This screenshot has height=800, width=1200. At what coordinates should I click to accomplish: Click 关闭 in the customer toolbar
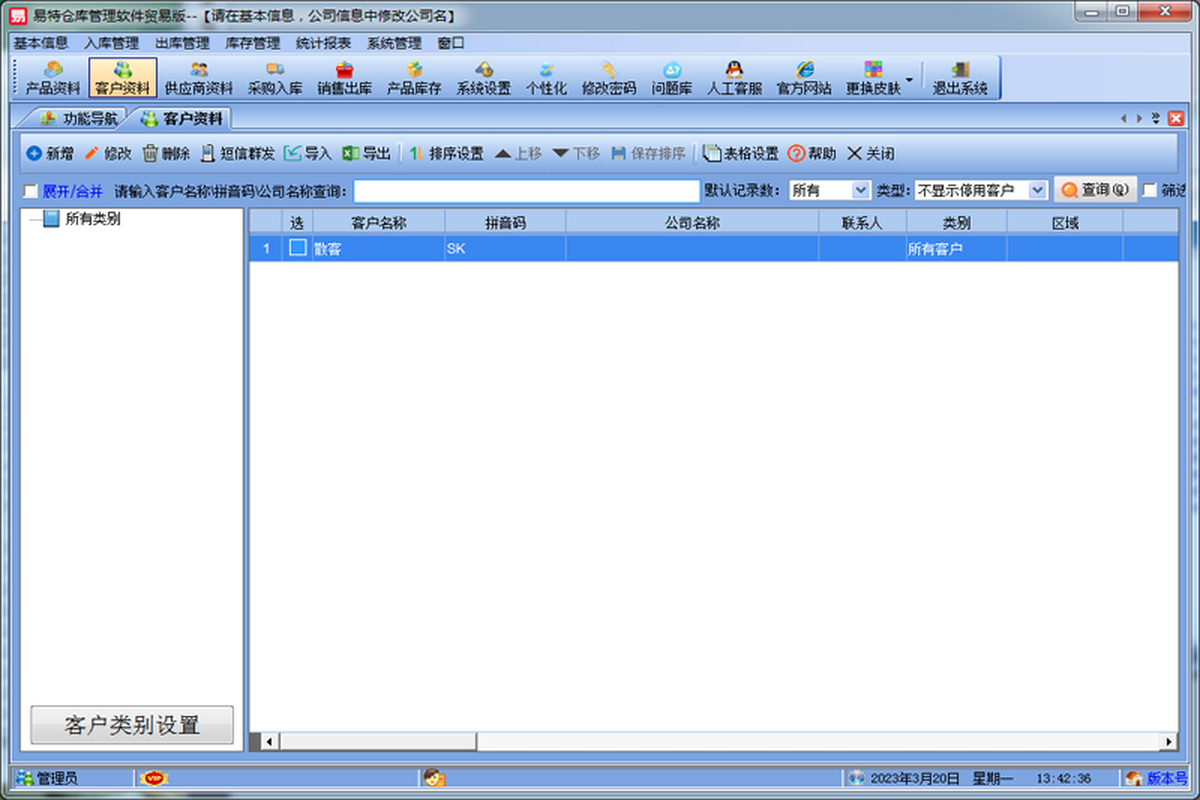870,154
